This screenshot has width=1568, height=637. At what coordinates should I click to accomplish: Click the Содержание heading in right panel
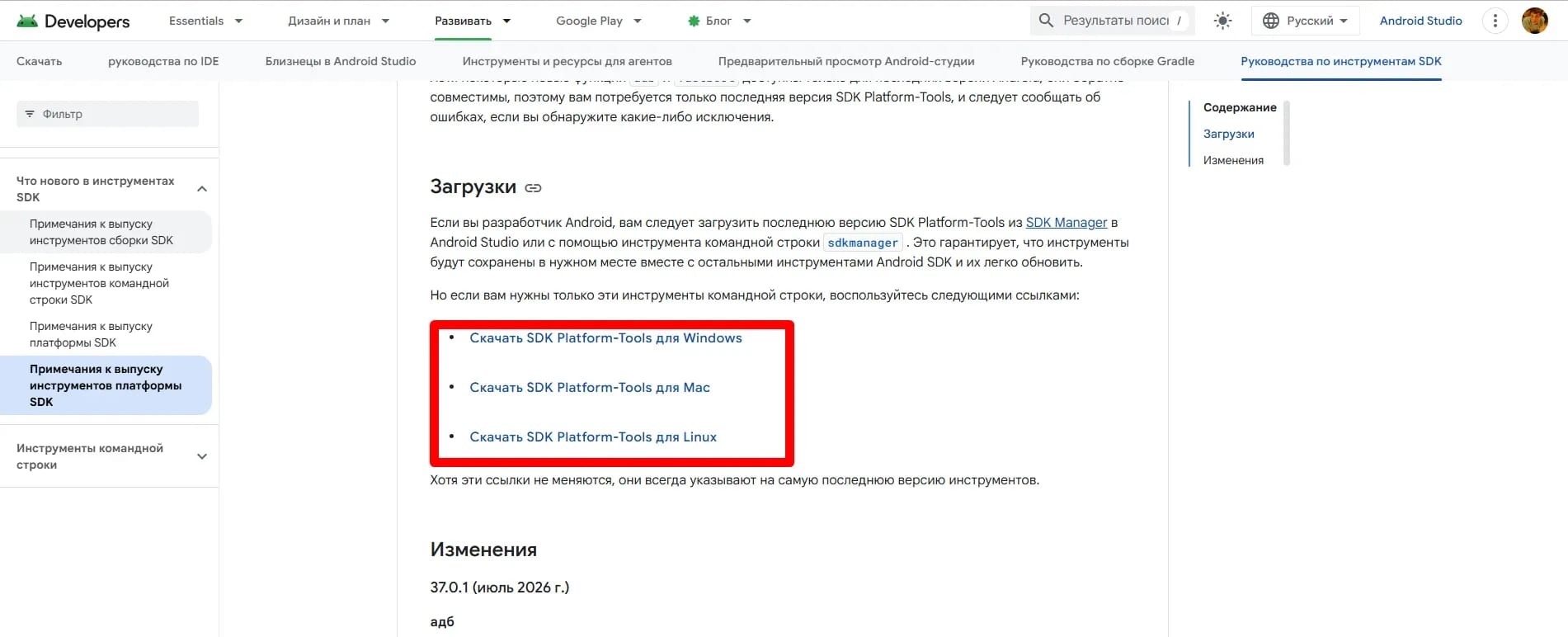click(x=1240, y=107)
